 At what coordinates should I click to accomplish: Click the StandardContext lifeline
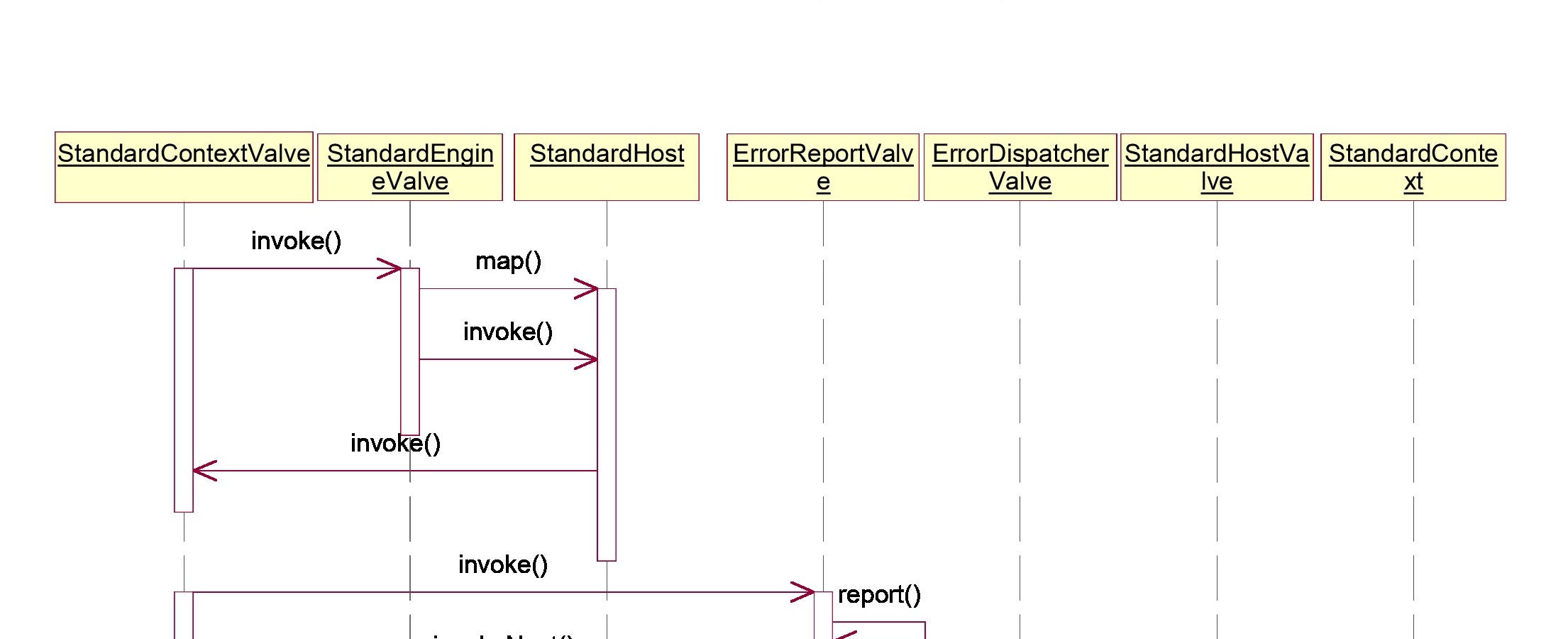[x=1413, y=419]
